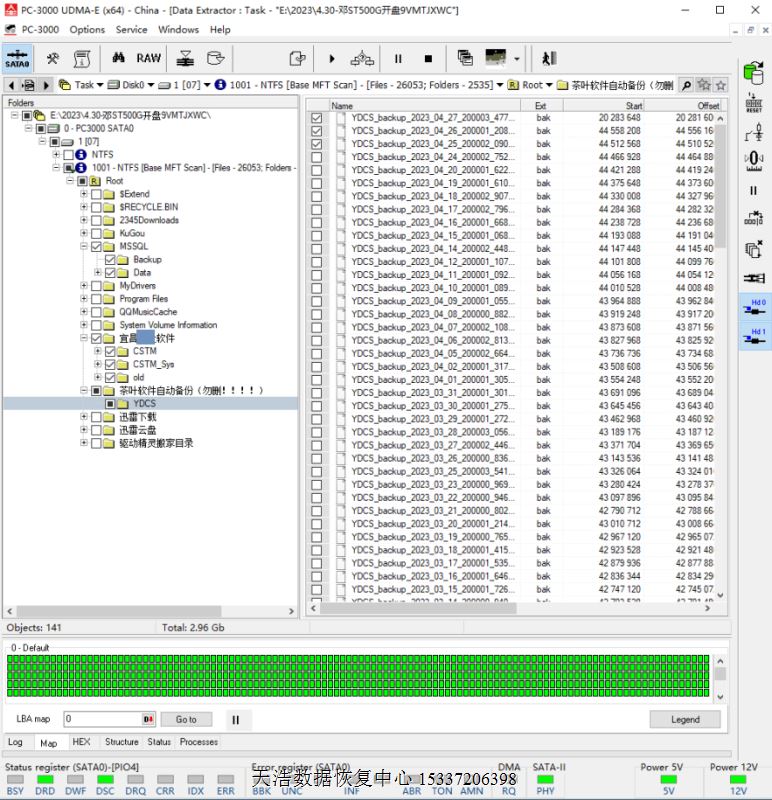
Task: Select the Hd 0 head icon
Action: [x=755, y=306]
